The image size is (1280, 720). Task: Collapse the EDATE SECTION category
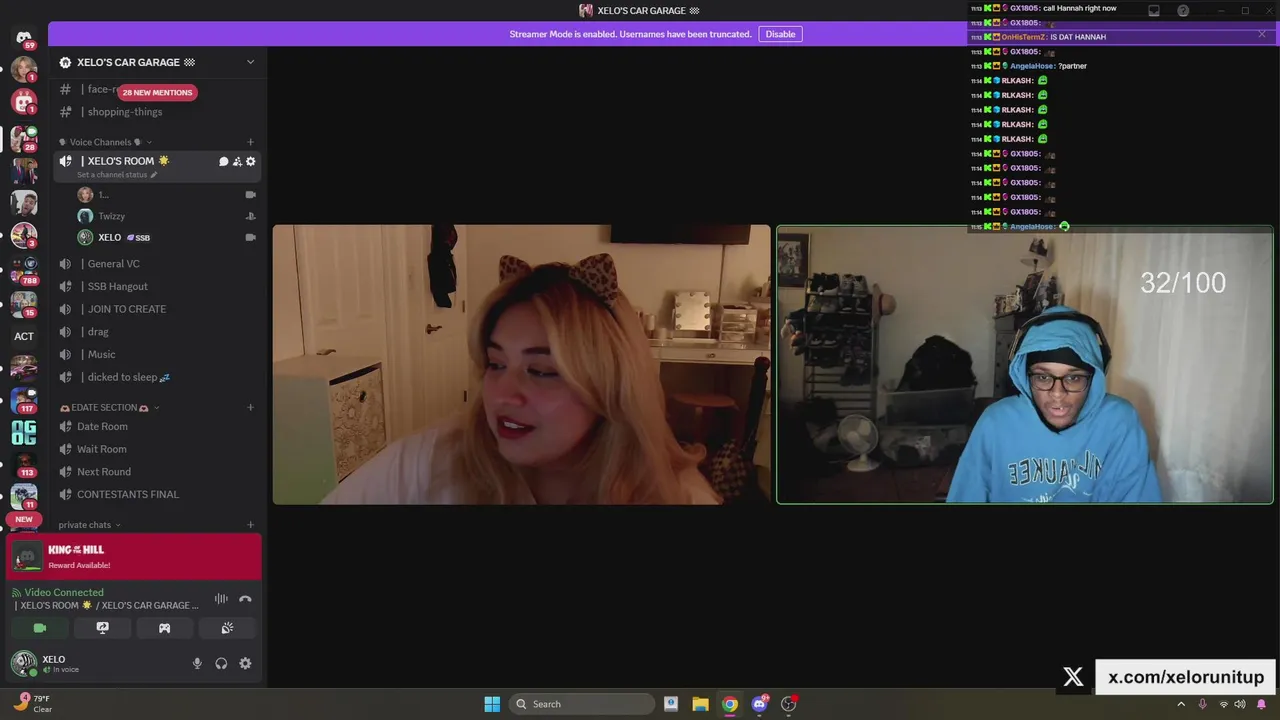click(x=109, y=407)
